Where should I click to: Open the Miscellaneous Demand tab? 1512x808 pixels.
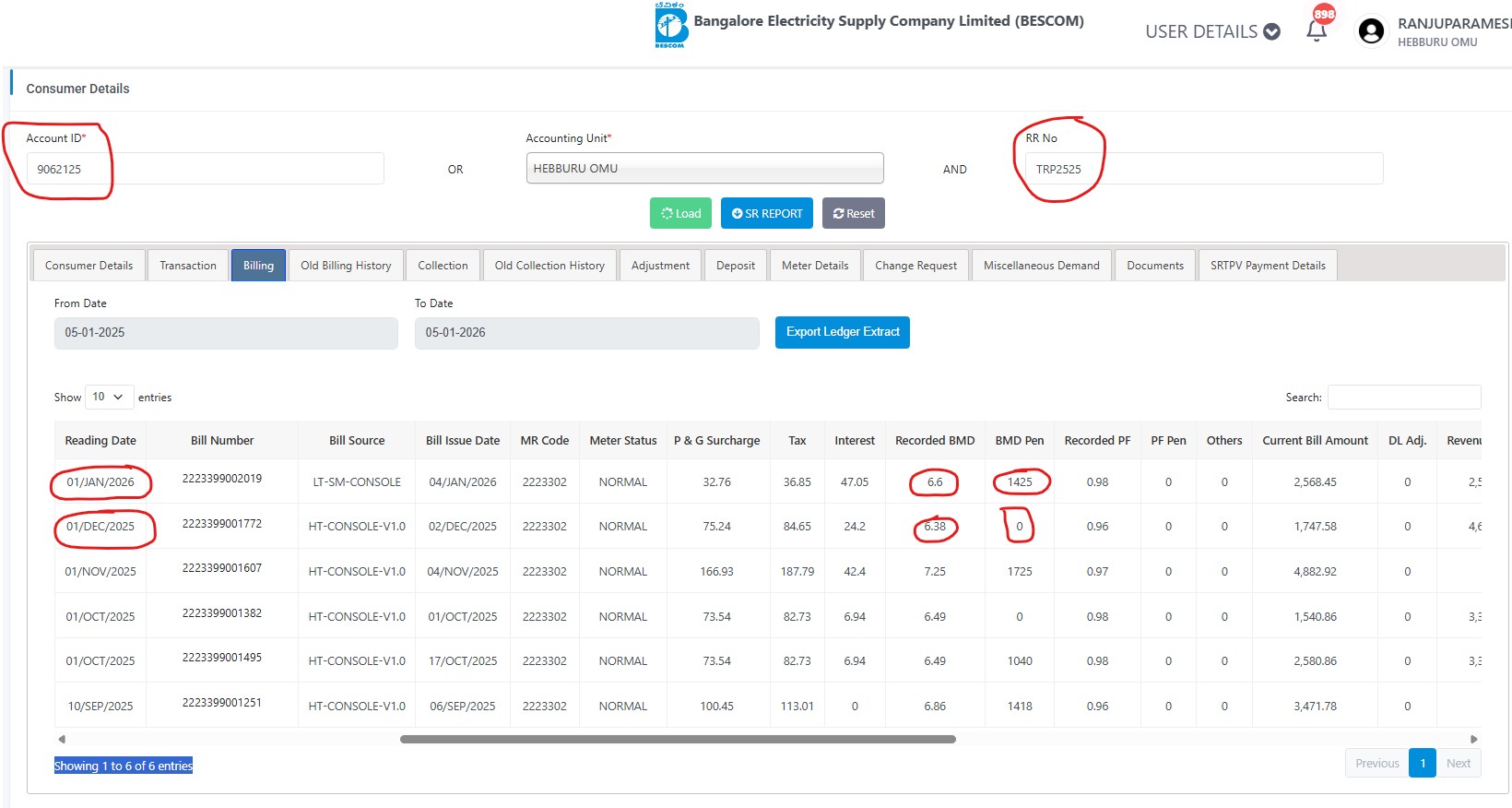coord(1042,266)
